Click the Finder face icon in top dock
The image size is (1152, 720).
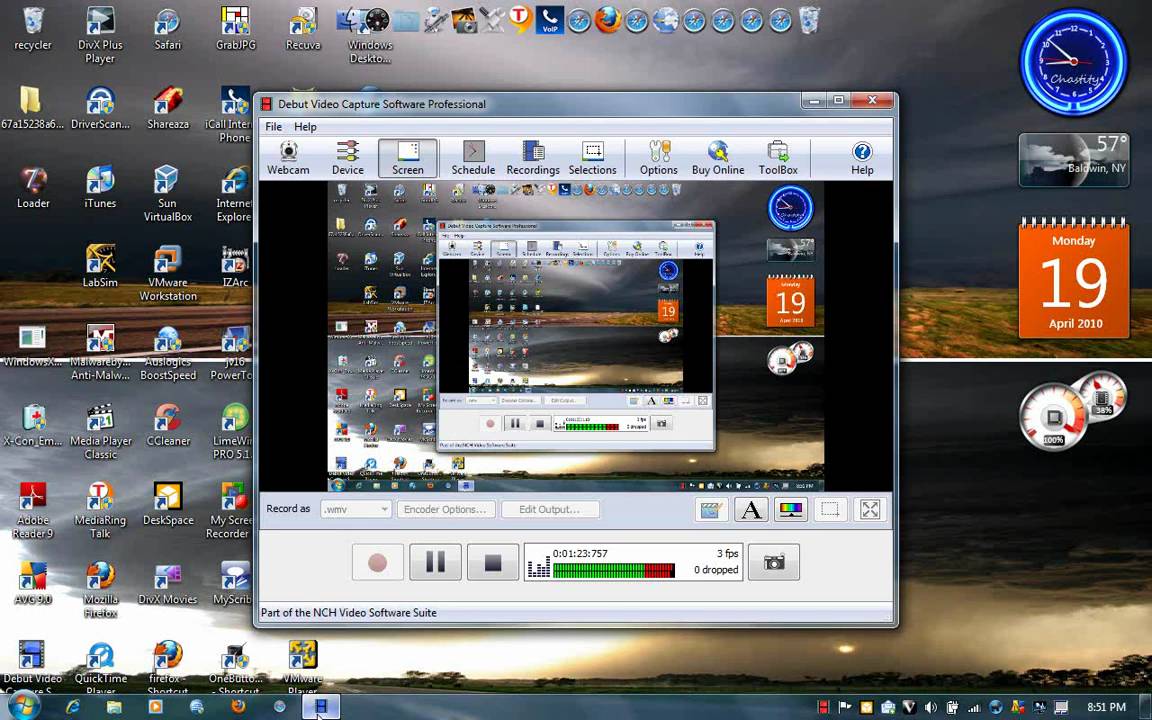(348, 19)
